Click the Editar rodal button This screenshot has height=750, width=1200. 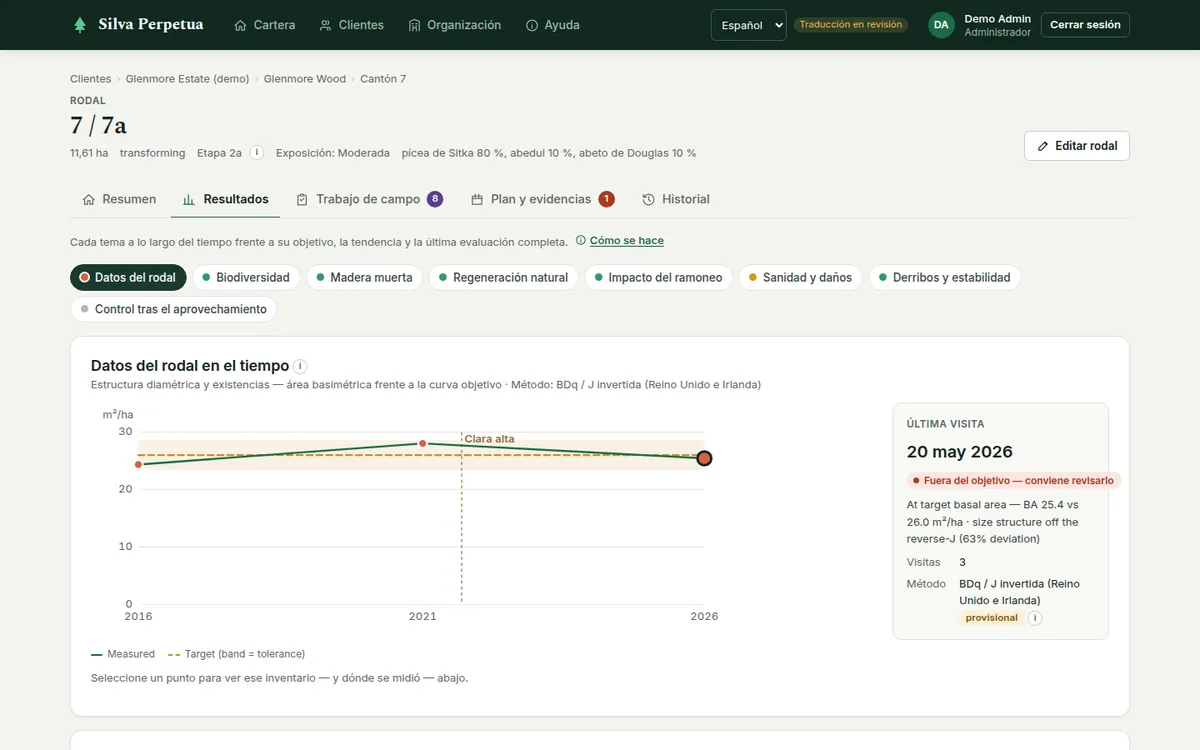click(x=1077, y=146)
